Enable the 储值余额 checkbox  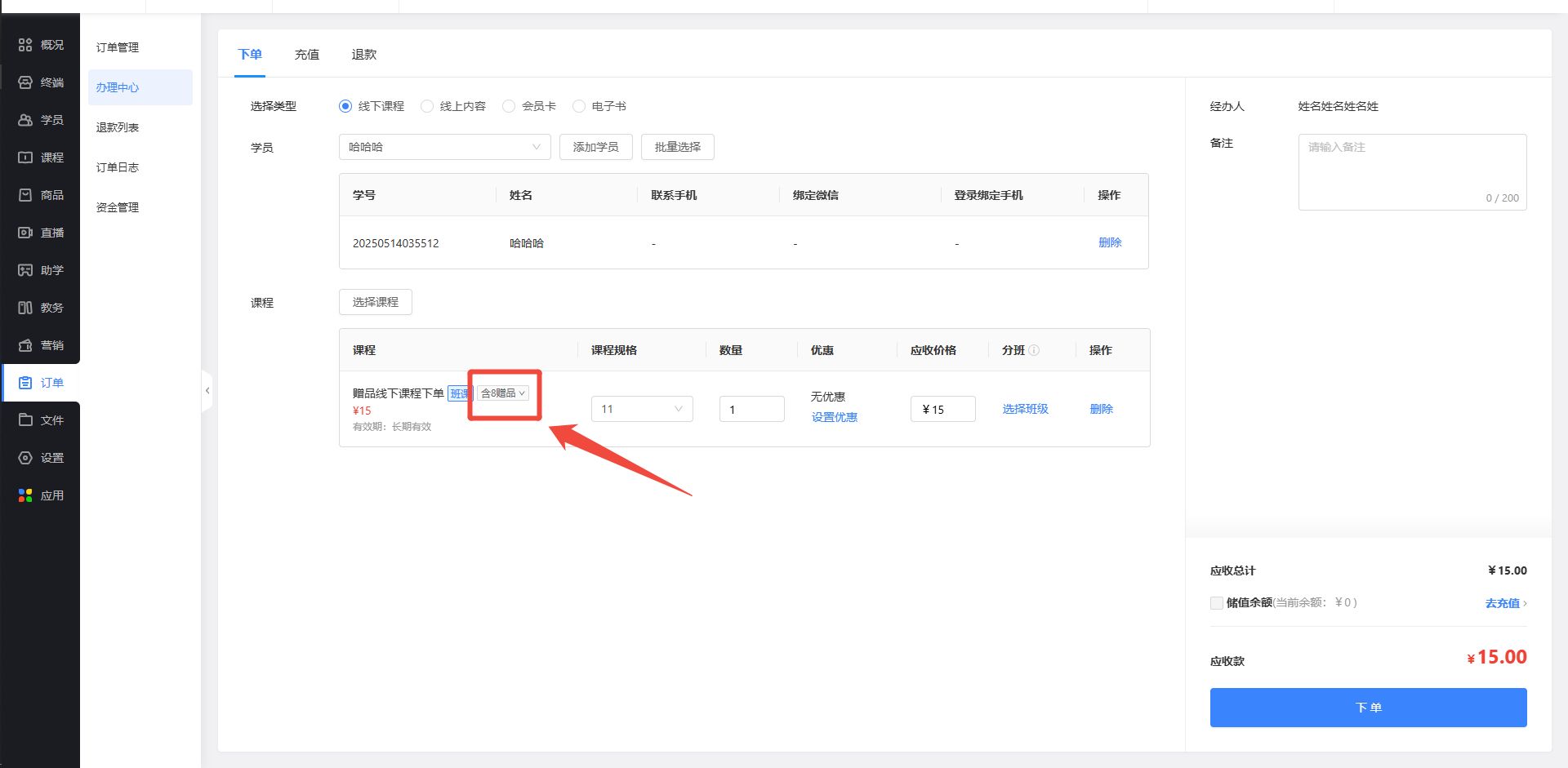[1217, 603]
